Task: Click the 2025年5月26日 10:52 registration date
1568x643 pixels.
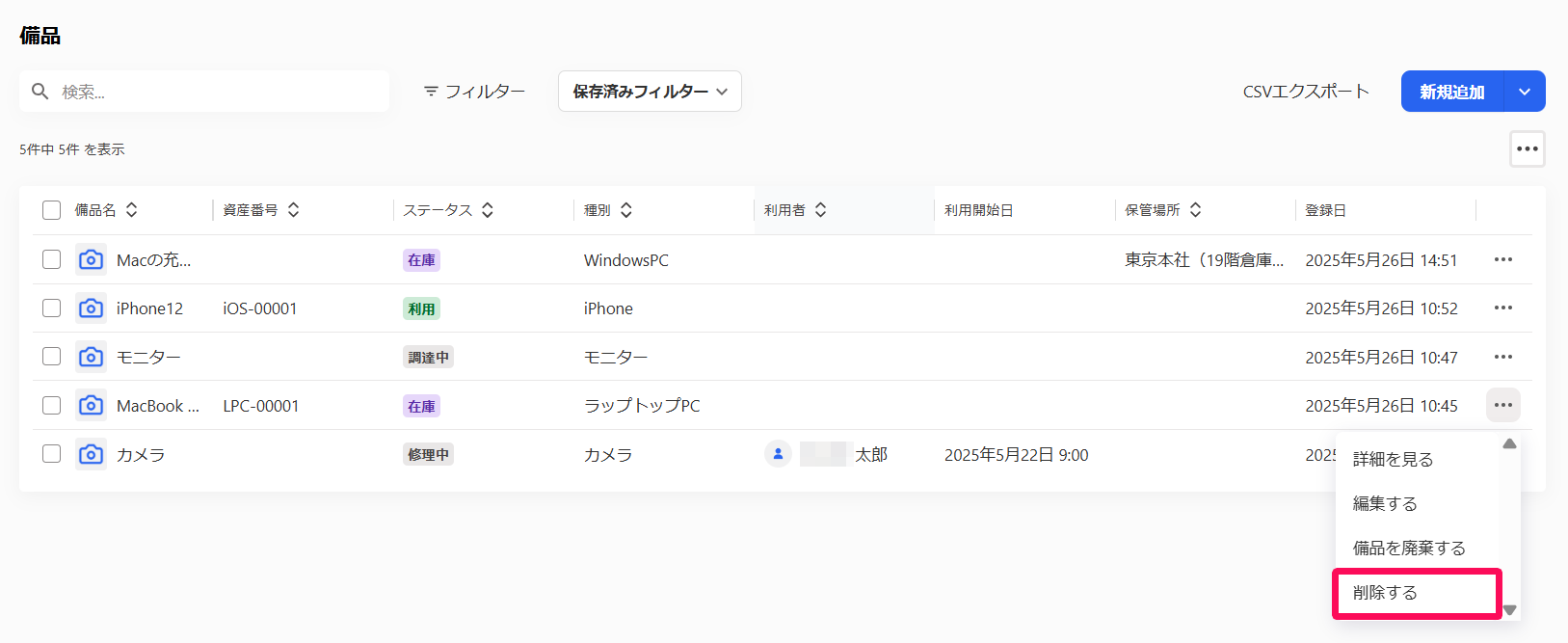Action: point(1381,308)
